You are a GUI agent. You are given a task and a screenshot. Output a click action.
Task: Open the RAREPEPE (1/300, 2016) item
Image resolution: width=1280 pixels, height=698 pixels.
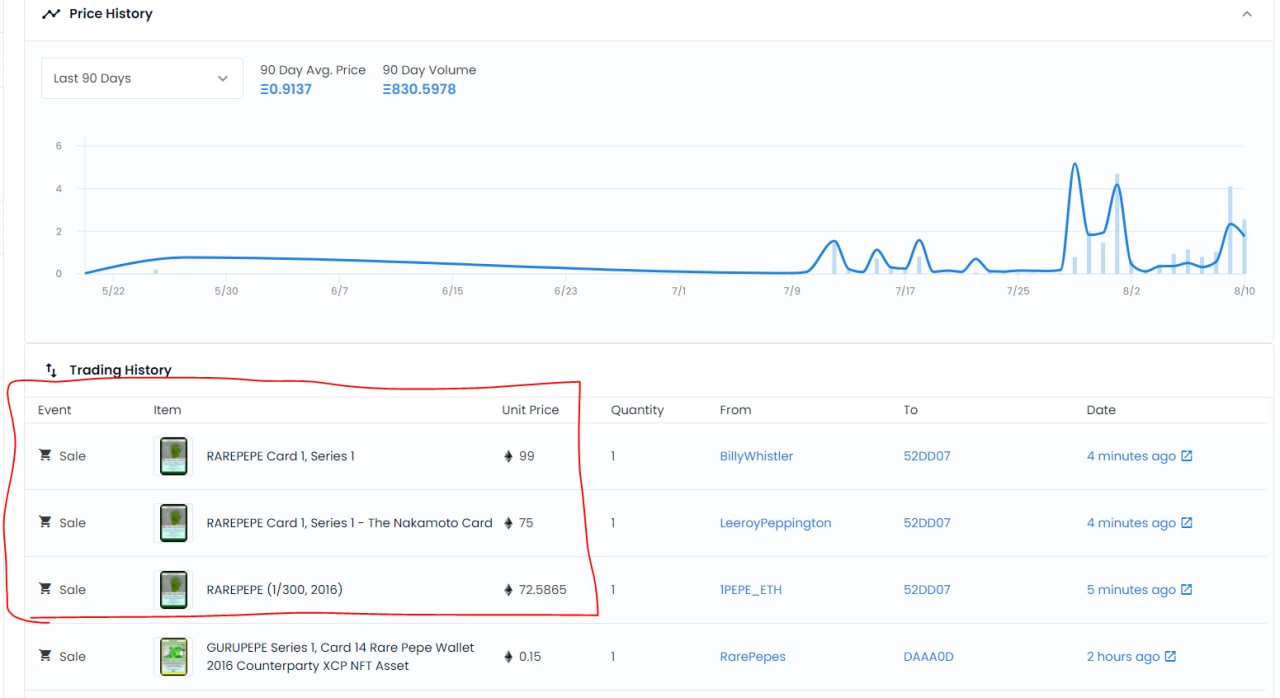coord(274,590)
